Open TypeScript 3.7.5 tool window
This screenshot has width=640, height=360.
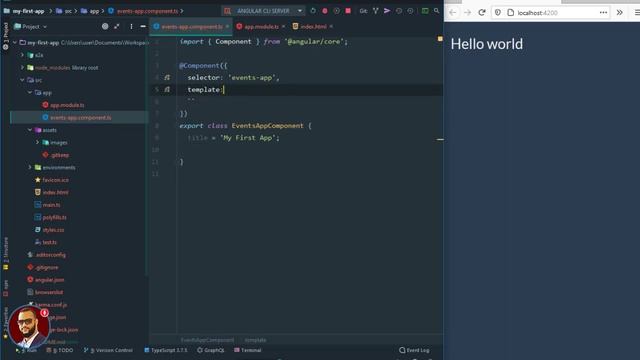166,350
